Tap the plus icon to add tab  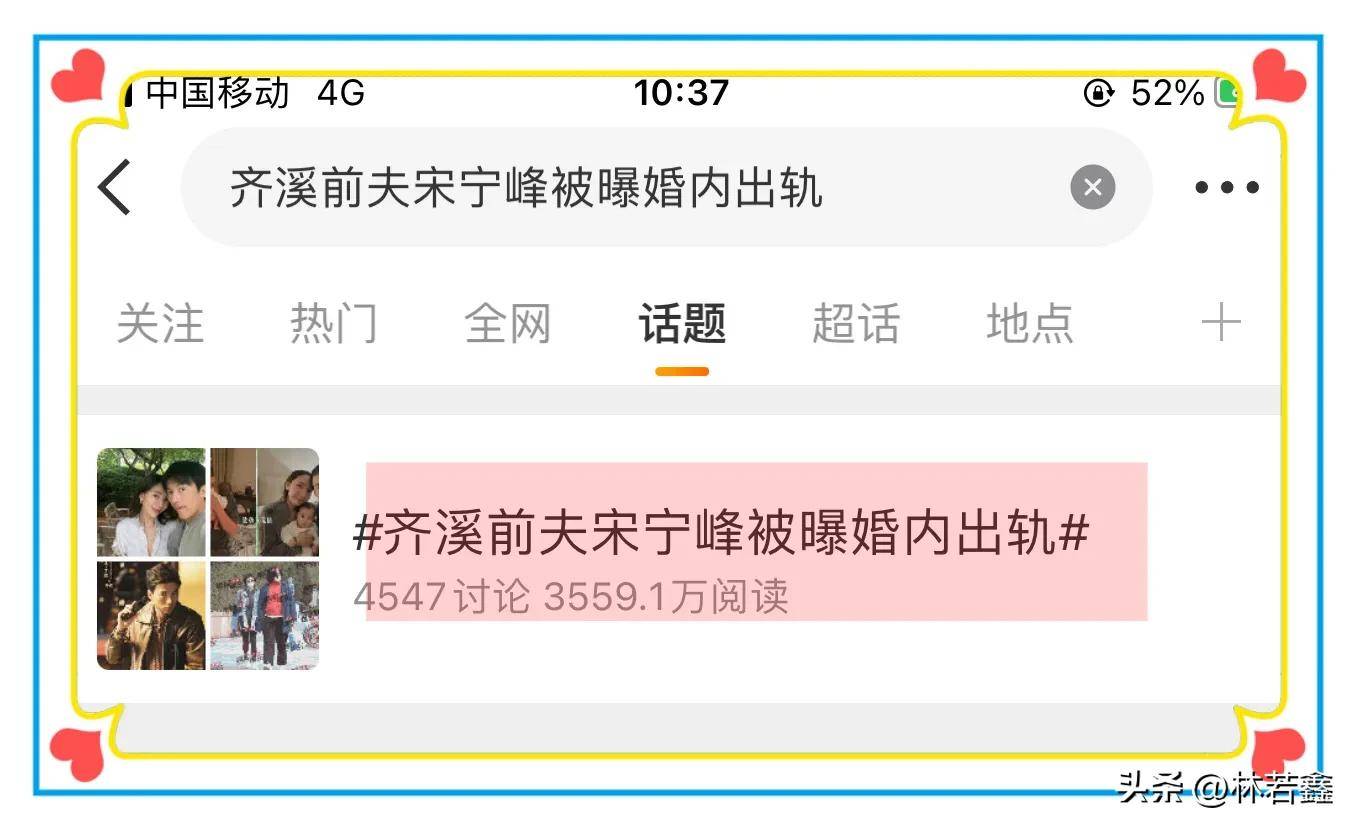point(1220,323)
